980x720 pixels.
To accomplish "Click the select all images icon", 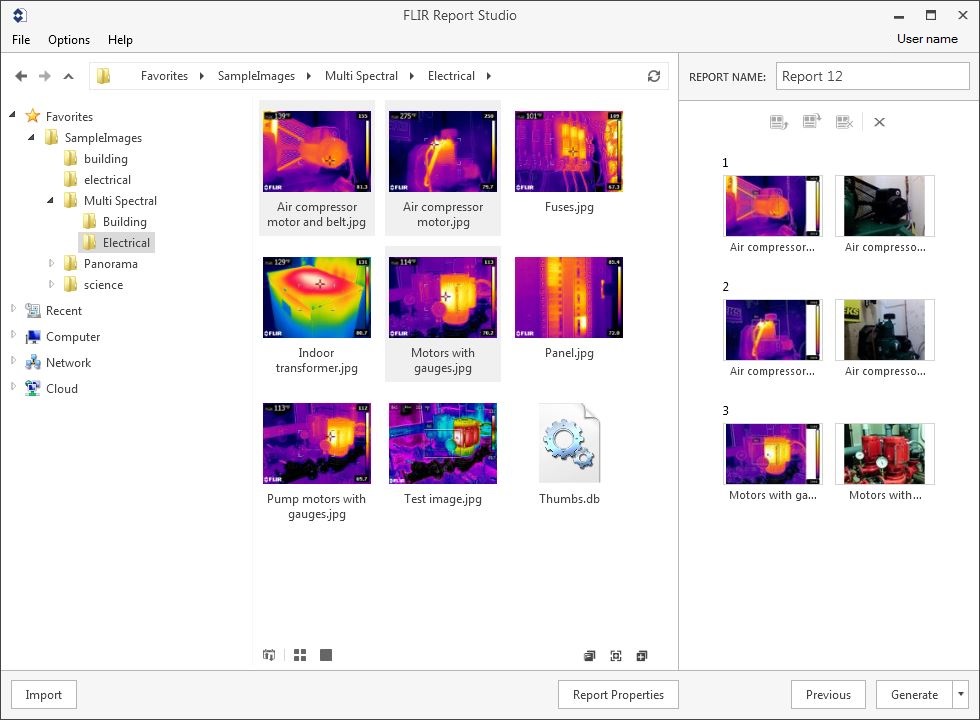I will coord(616,656).
